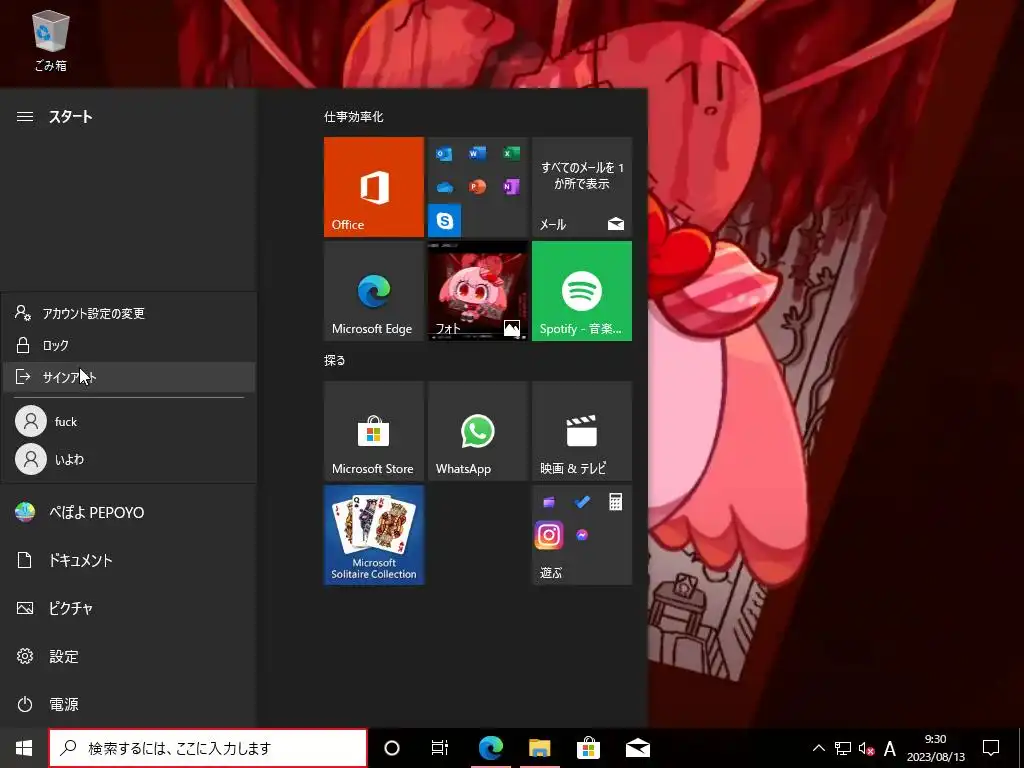Image resolution: width=1024 pixels, height=768 pixels.
Task: Click the 仕事効率化 group heading
Action: [353, 117]
